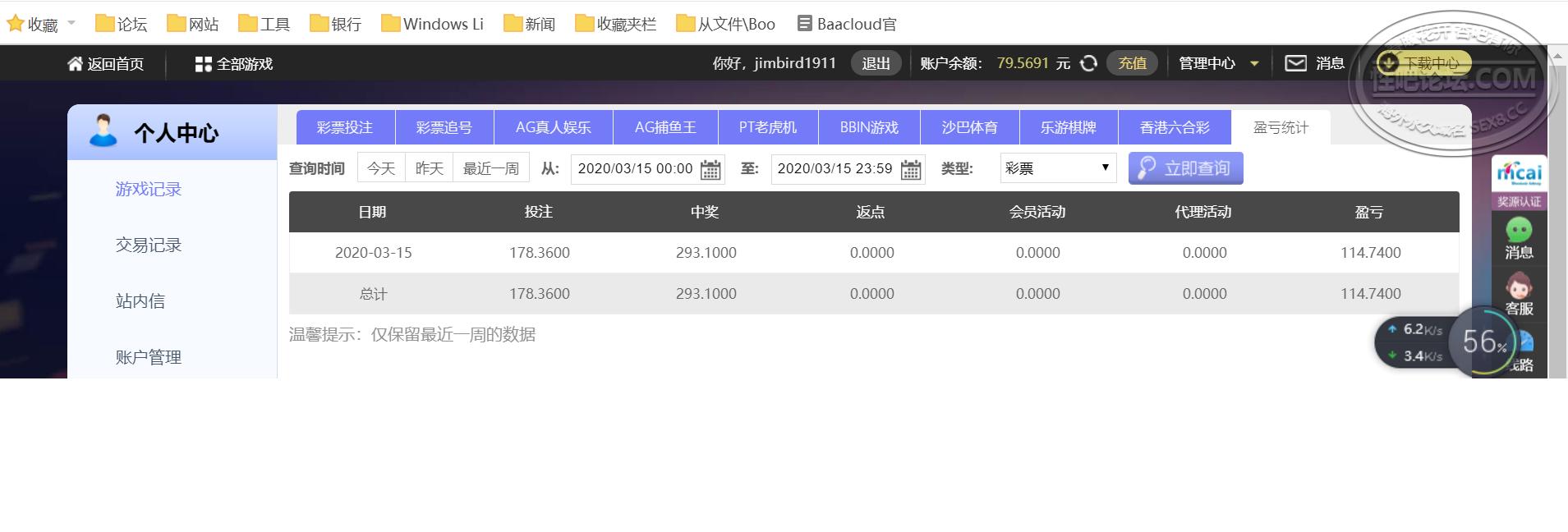Open the 银行 bookmark folder
Screen dimensions: 1568x532
pyautogui.click(x=335, y=24)
